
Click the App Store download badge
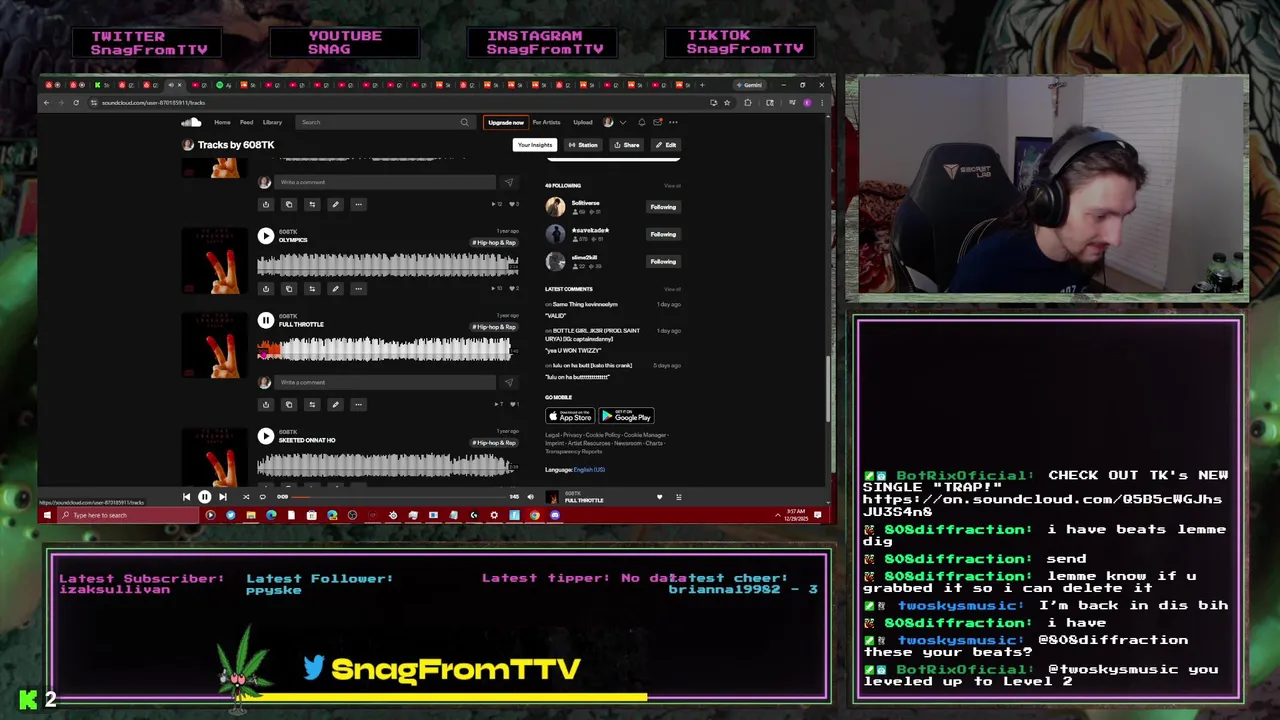[570, 416]
